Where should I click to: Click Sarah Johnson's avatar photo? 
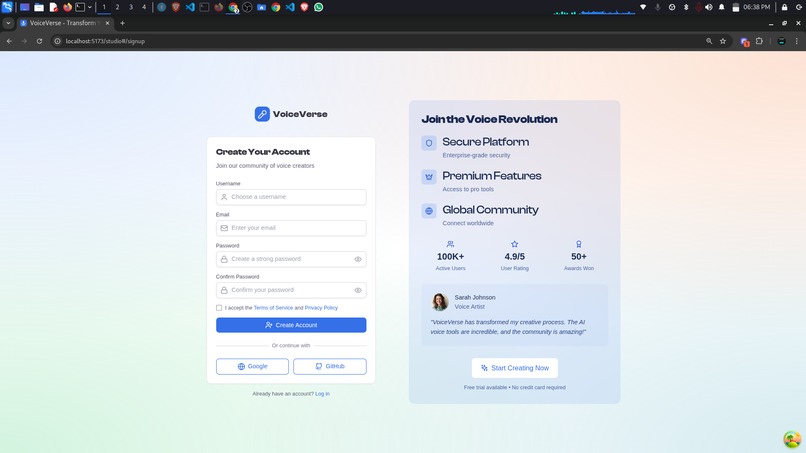tap(439, 302)
